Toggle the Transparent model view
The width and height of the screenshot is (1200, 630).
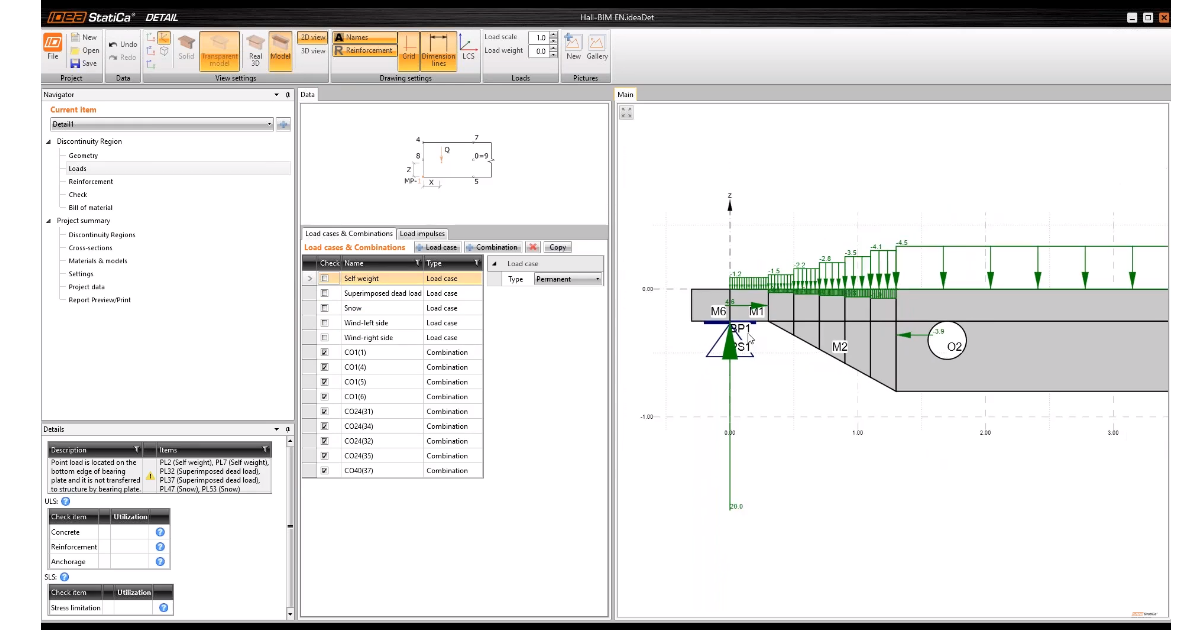point(219,50)
